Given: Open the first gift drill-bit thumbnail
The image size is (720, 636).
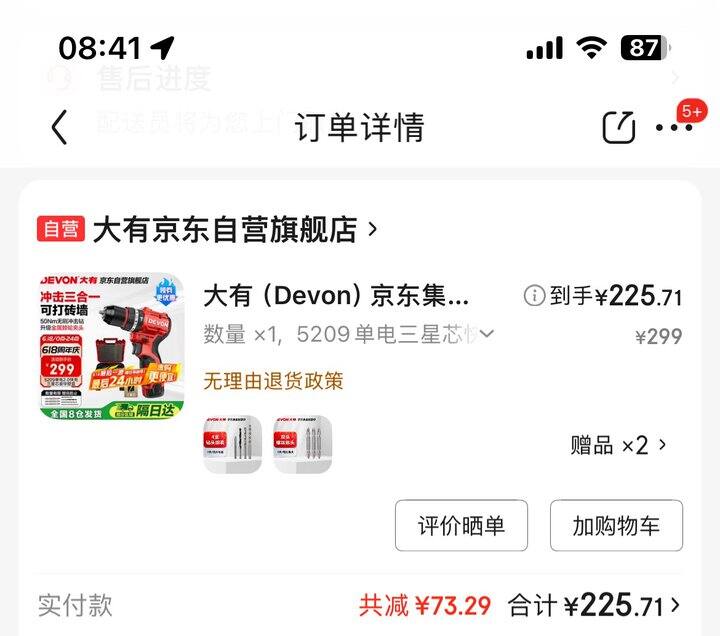Looking at the screenshot, I should click(x=233, y=444).
